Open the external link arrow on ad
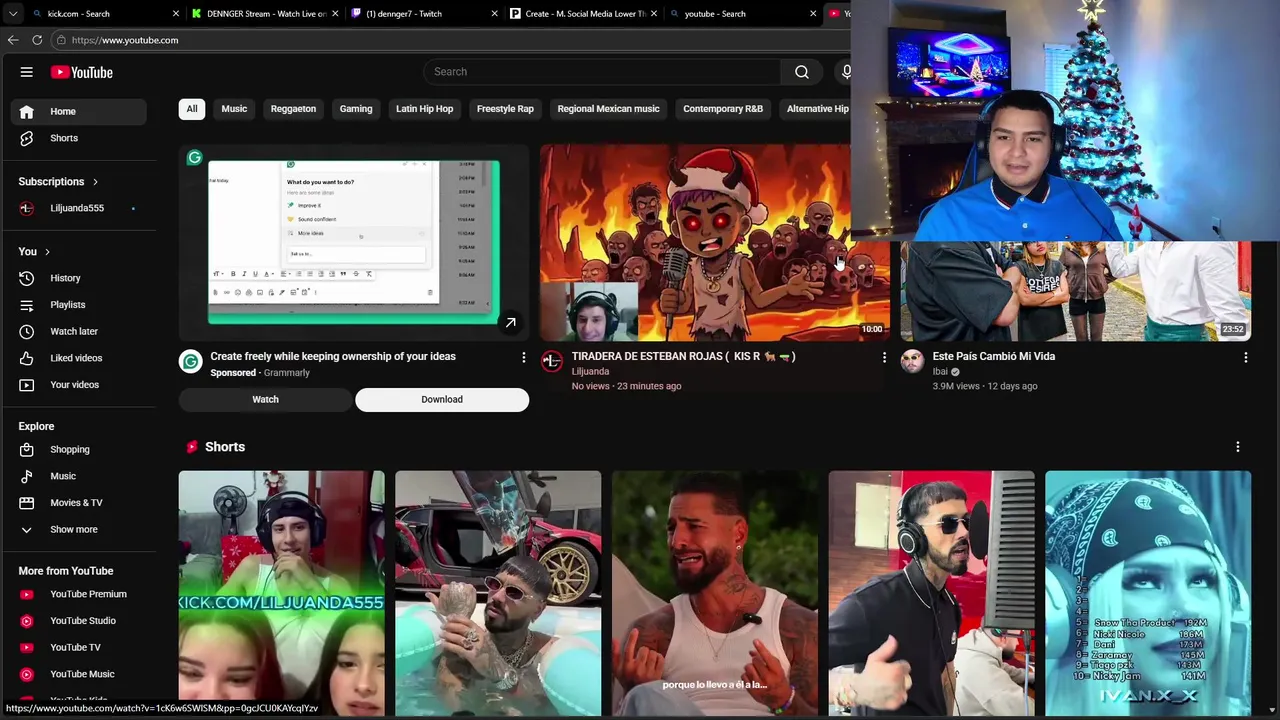Screen dimensions: 1280x720 point(510,323)
